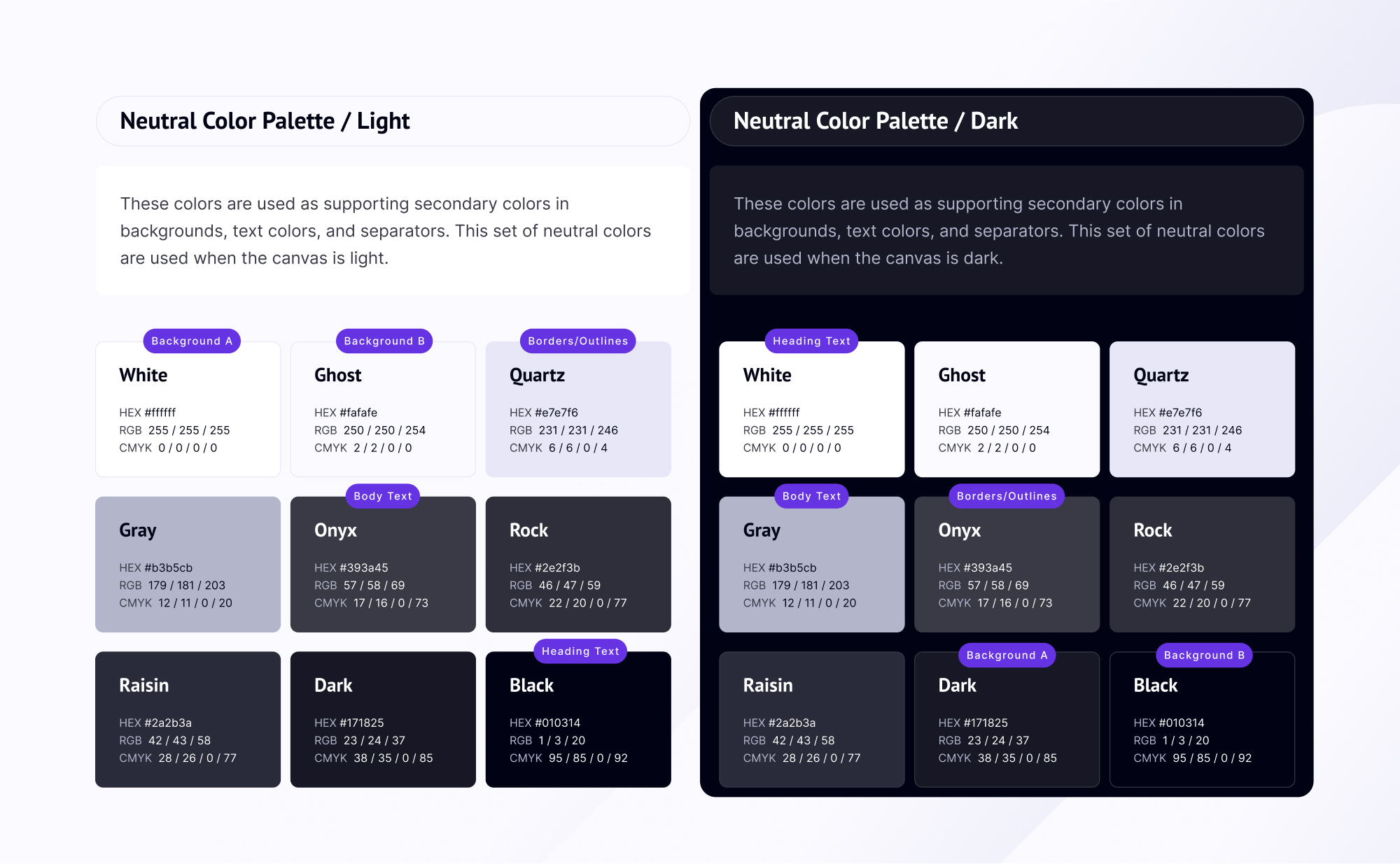
Task: Click the Quartz swatch in the Light palette
Action: pyautogui.click(x=578, y=410)
